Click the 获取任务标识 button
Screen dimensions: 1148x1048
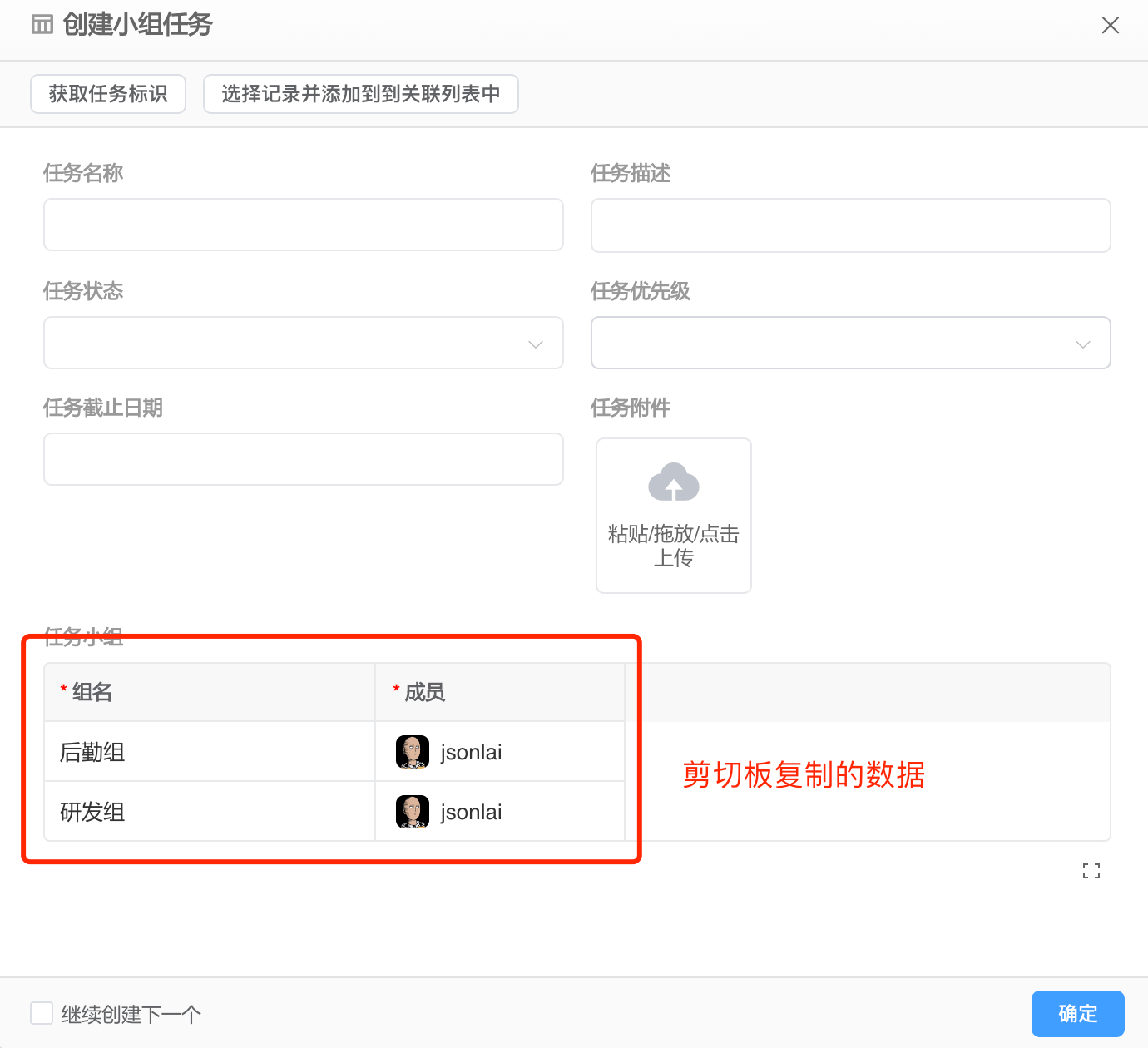[x=107, y=94]
